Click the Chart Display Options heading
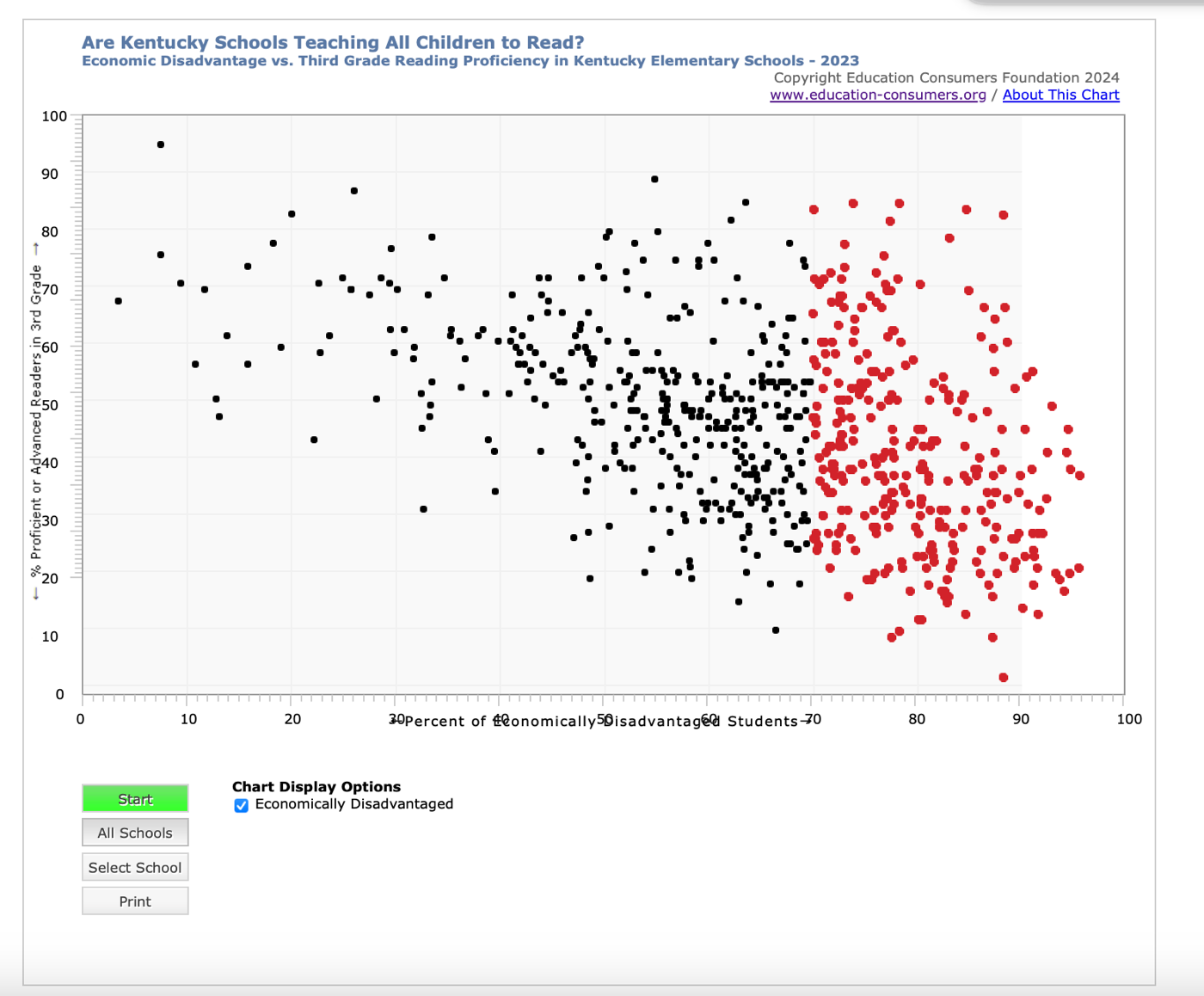 [316, 786]
